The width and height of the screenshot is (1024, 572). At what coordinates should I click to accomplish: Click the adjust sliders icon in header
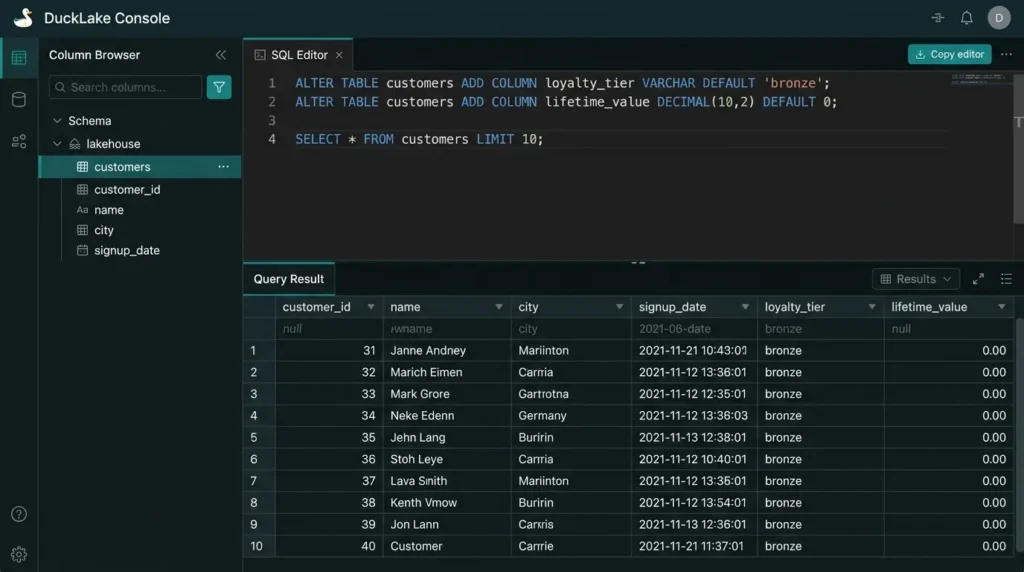(938, 18)
